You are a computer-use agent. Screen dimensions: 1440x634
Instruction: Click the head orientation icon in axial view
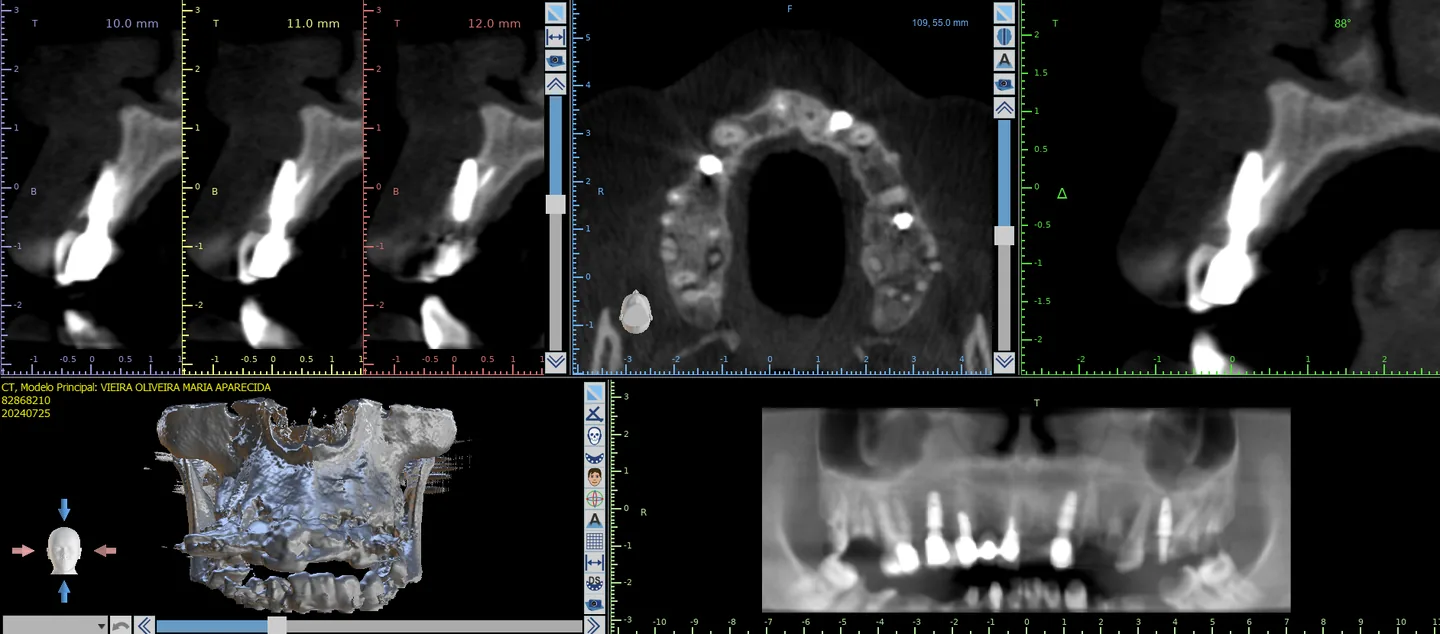tap(636, 312)
